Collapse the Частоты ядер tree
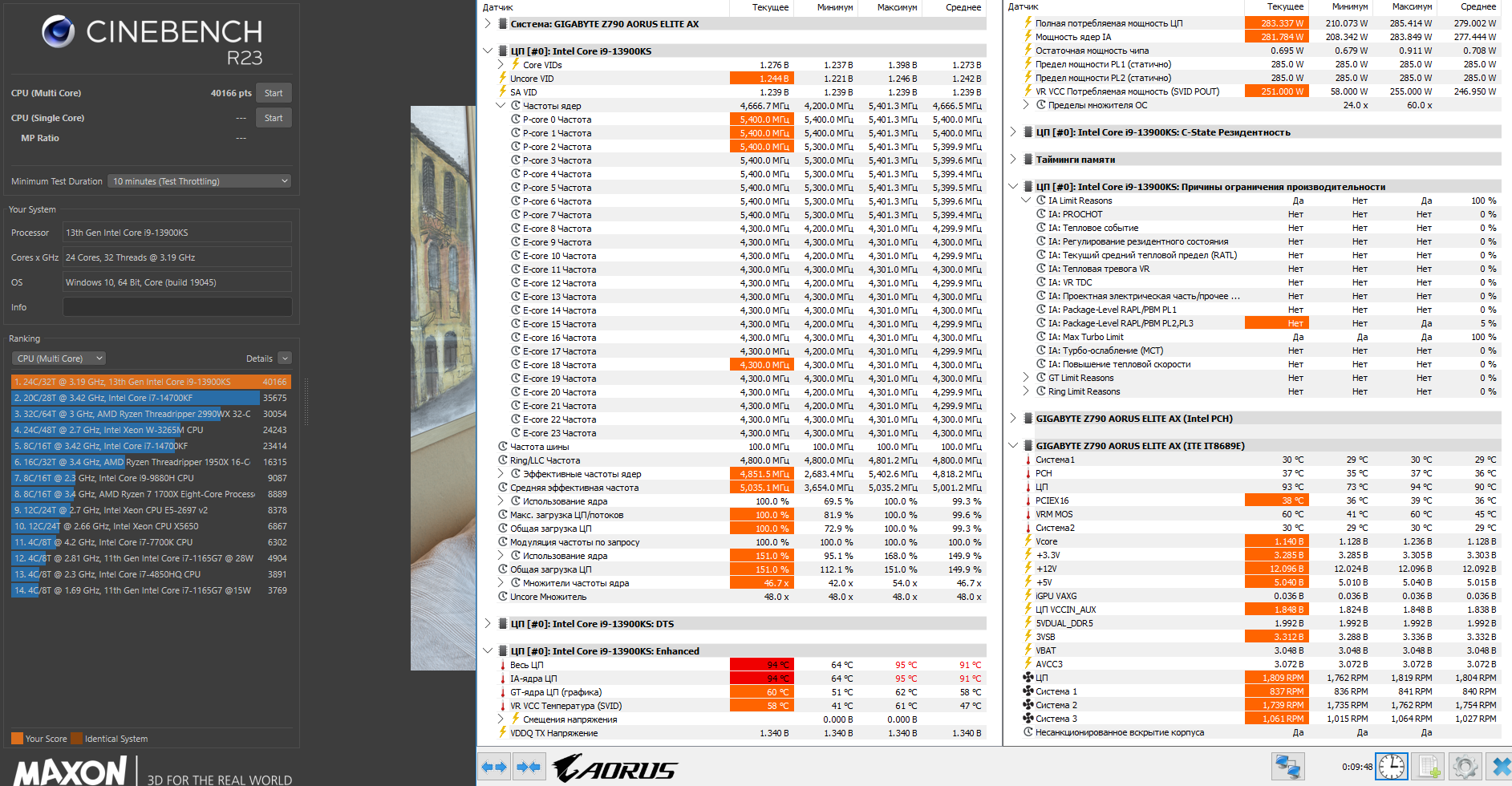1512x786 pixels. (501, 106)
